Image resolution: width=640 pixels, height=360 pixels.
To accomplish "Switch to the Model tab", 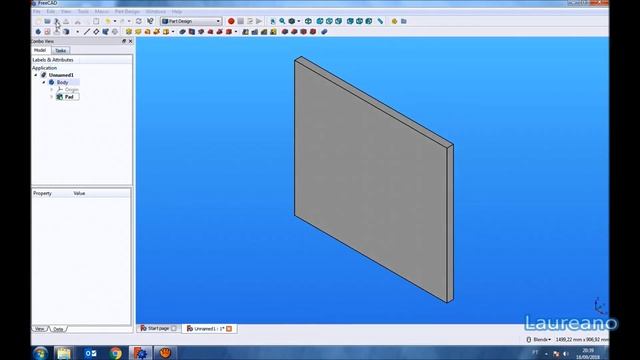I will point(40,50).
